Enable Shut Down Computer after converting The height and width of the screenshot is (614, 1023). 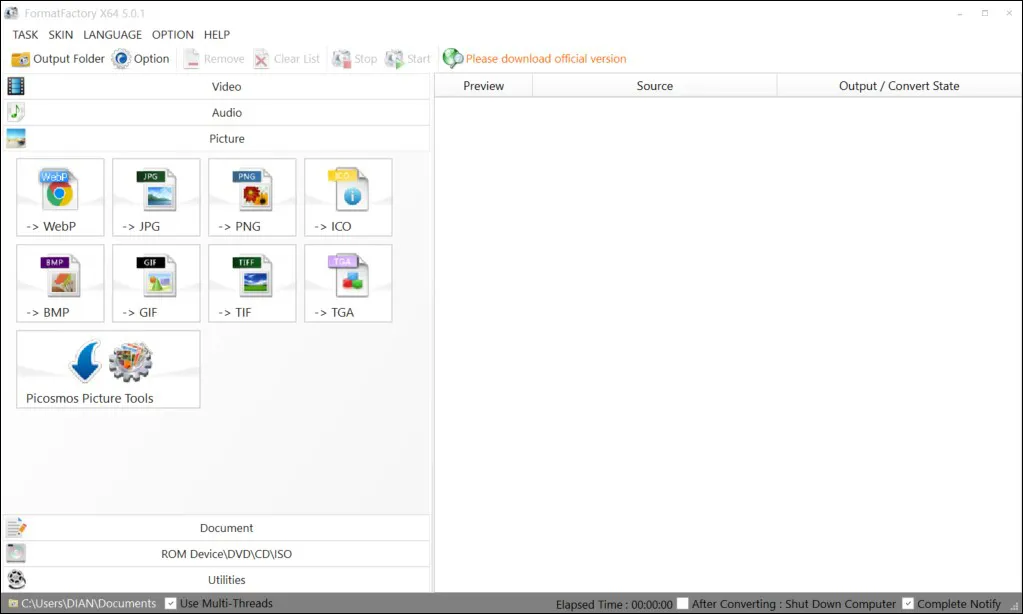(682, 603)
